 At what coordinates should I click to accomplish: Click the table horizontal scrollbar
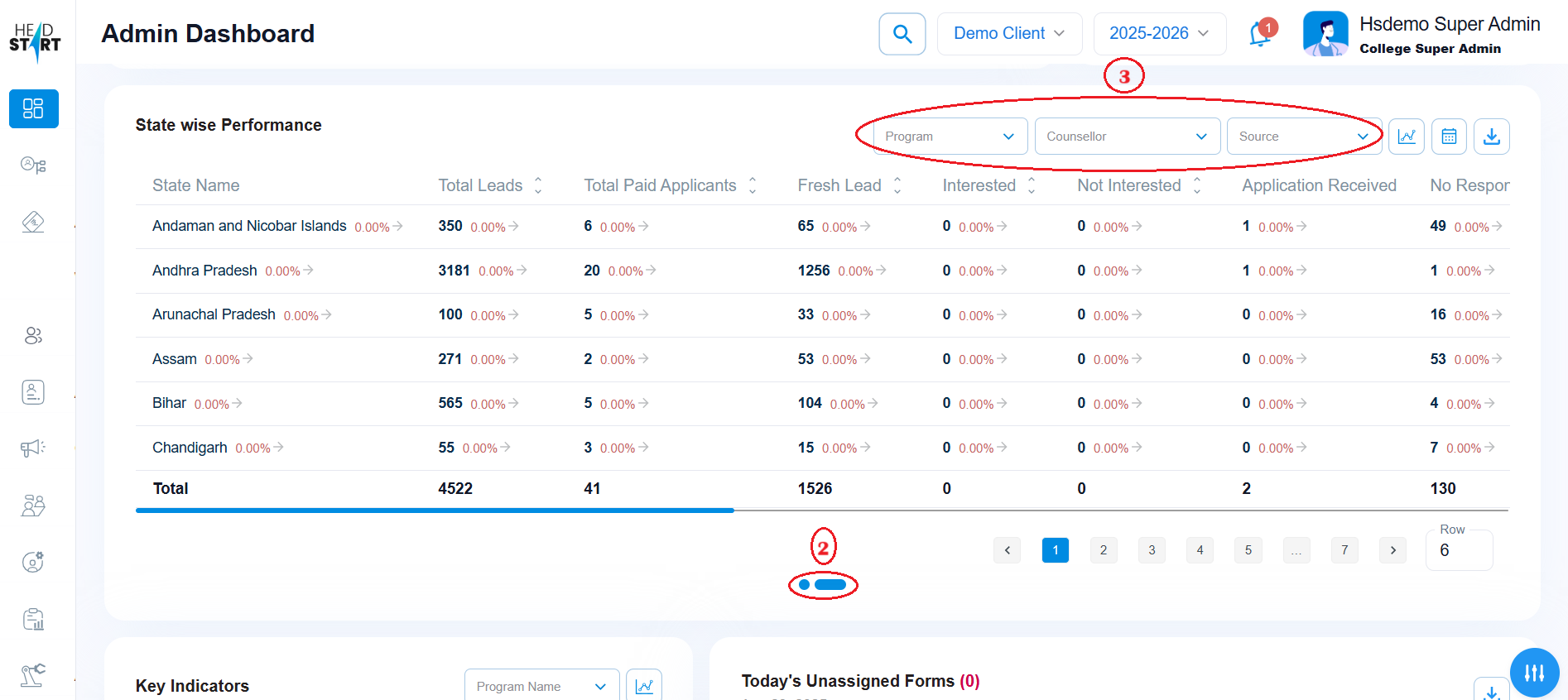pos(435,511)
